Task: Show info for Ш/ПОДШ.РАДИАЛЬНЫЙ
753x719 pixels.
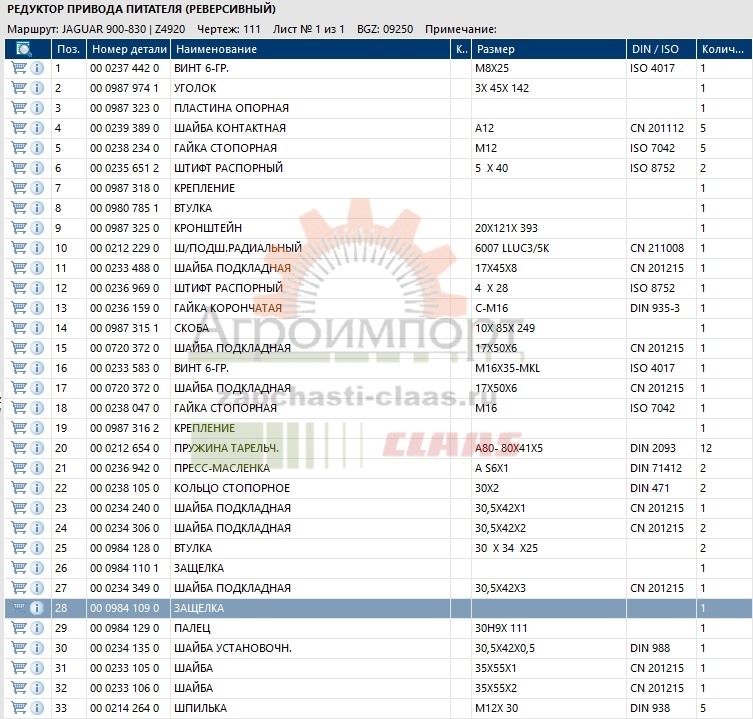Action: coord(37,248)
